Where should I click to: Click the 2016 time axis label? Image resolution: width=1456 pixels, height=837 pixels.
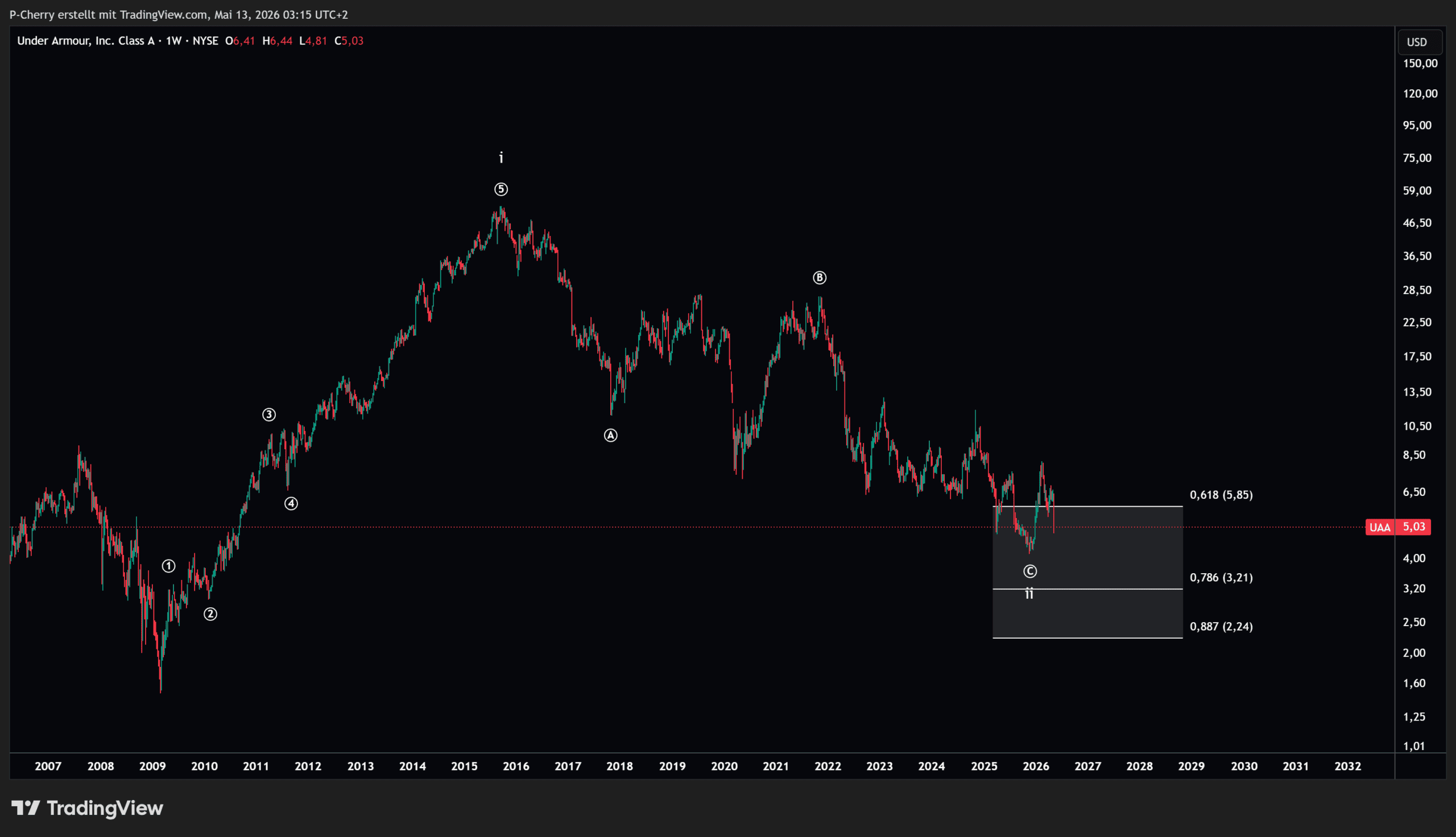[516, 766]
